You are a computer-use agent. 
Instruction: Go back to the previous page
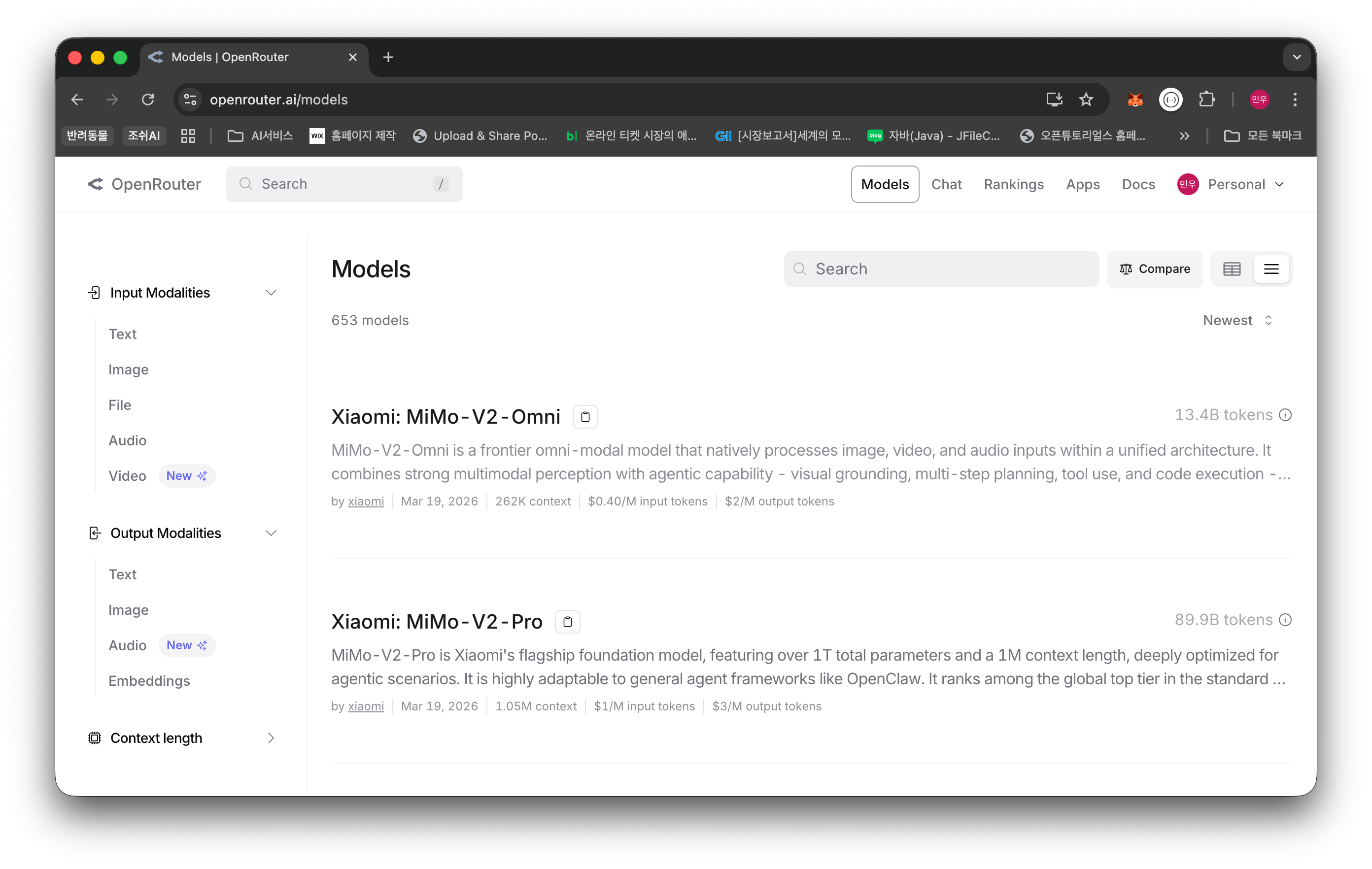coord(77,100)
